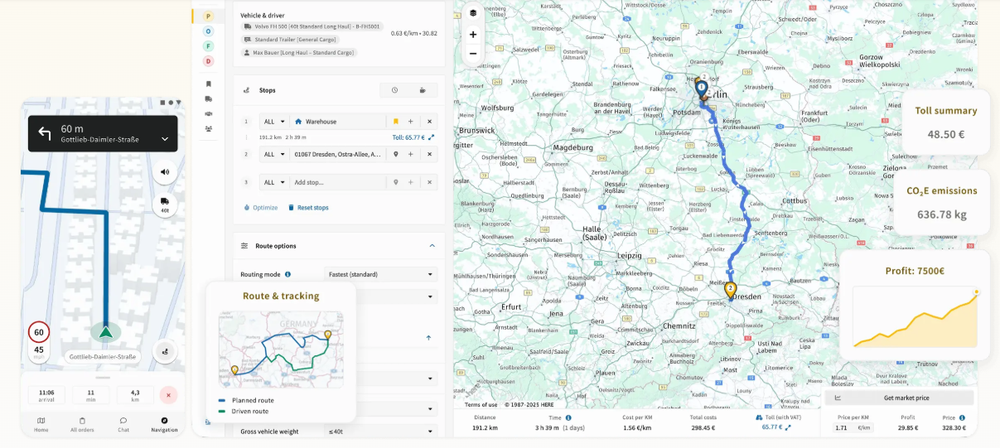Select the Standard Trailer chip
The image size is (1000, 448).
(x=290, y=40)
